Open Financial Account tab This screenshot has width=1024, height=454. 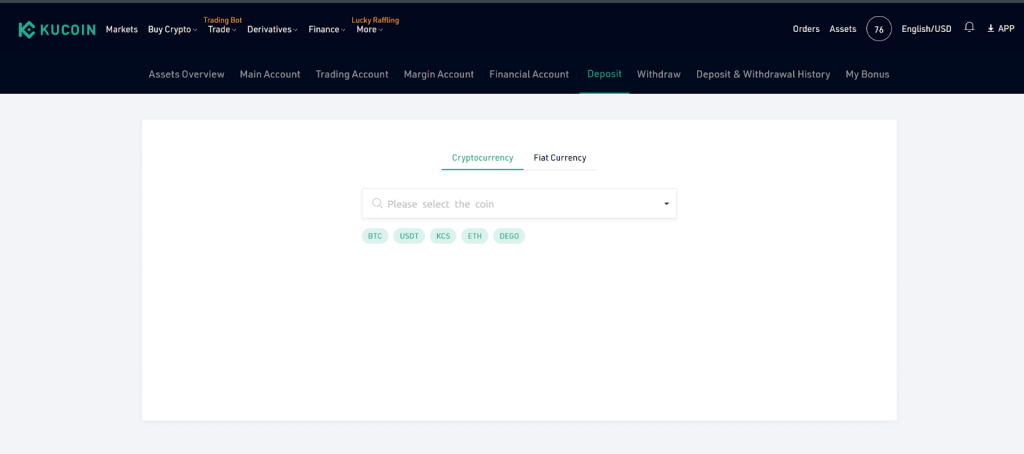529,74
